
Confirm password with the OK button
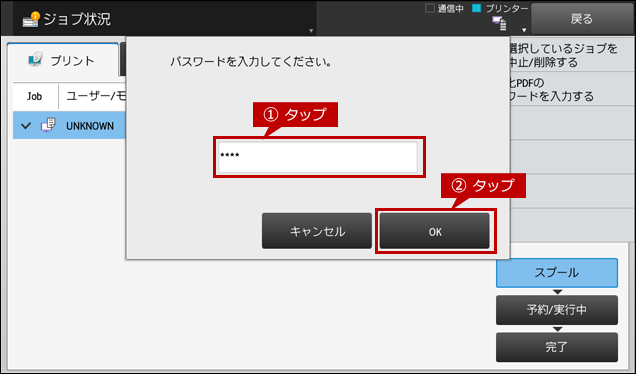(x=434, y=231)
